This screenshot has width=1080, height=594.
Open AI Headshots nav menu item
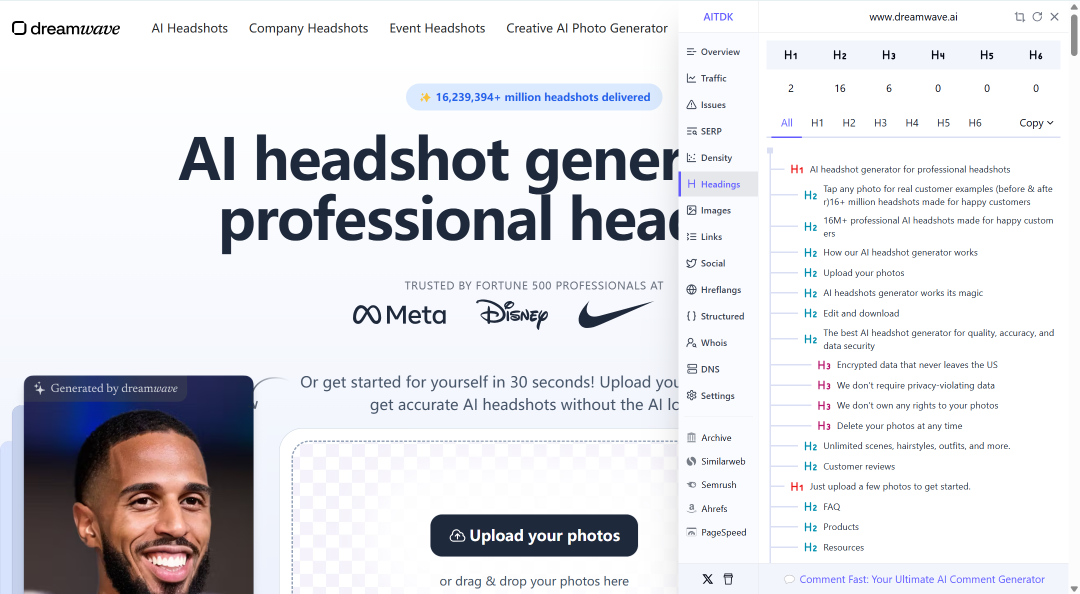click(x=189, y=28)
